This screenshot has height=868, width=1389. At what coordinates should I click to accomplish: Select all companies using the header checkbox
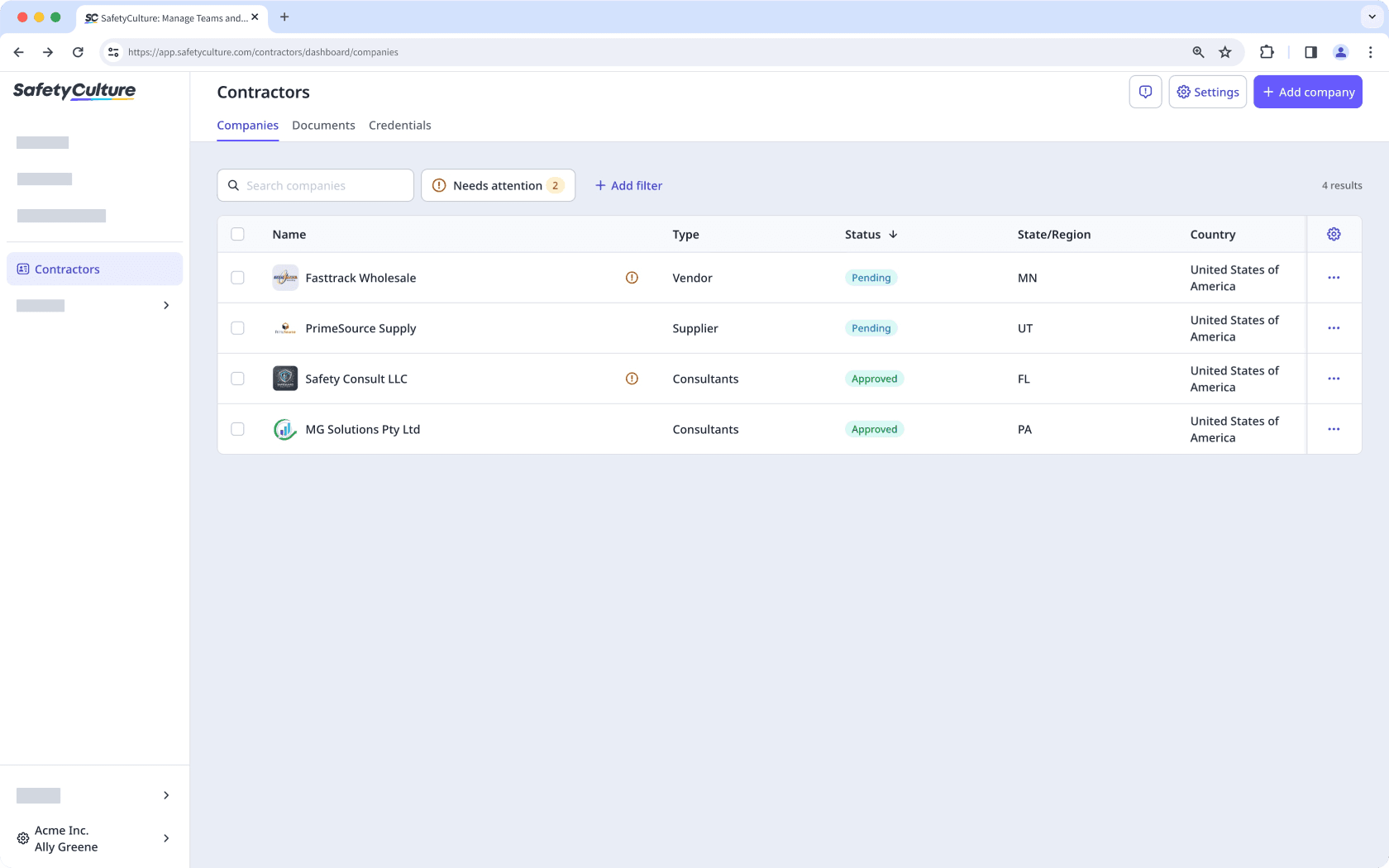click(x=238, y=234)
